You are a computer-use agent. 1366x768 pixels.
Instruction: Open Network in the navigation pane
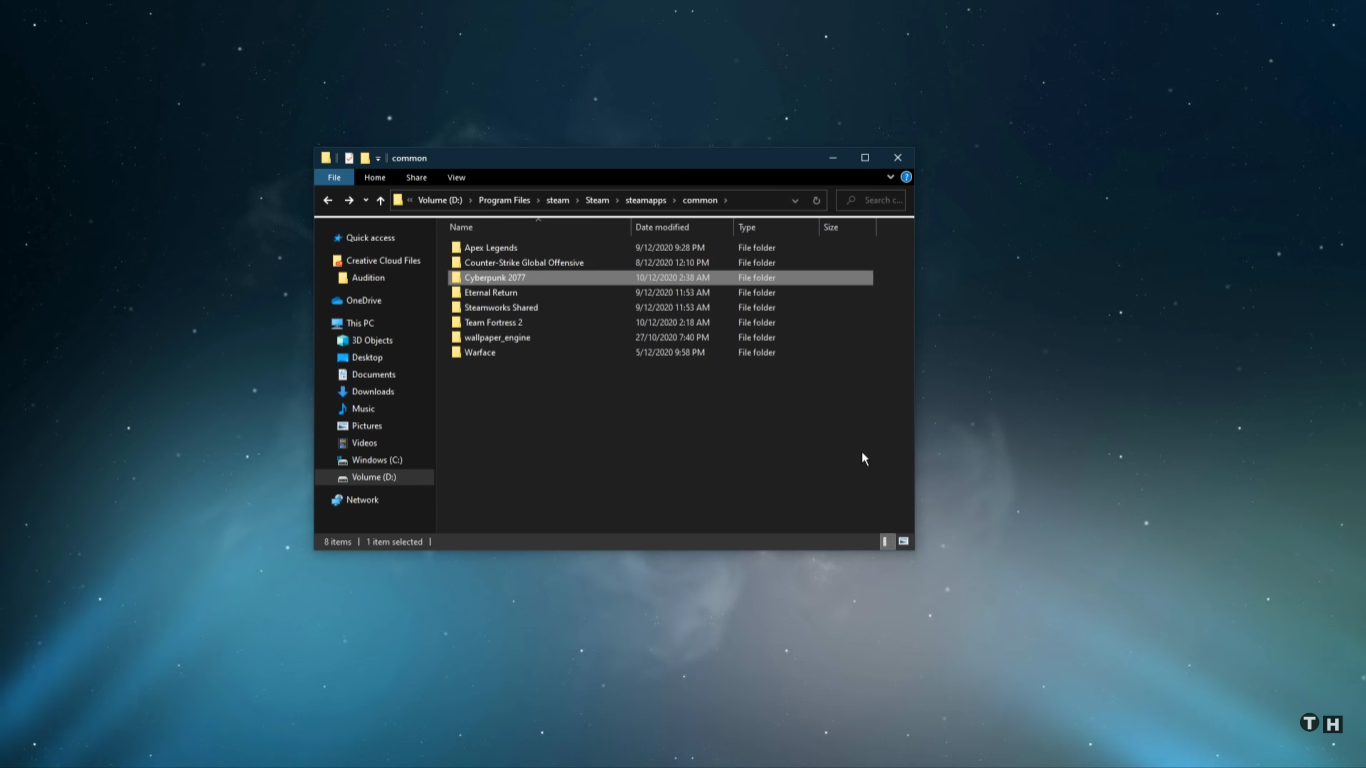click(x=362, y=500)
